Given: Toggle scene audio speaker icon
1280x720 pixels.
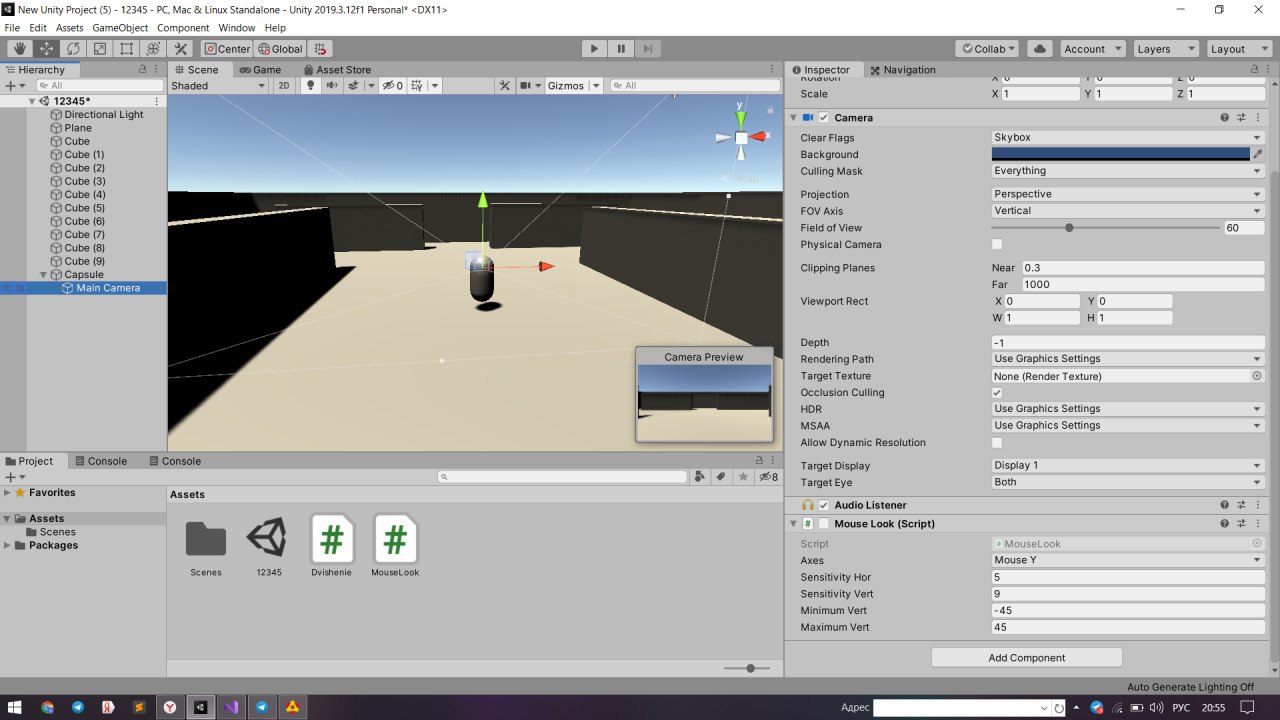Looking at the screenshot, I should pos(333,86).
